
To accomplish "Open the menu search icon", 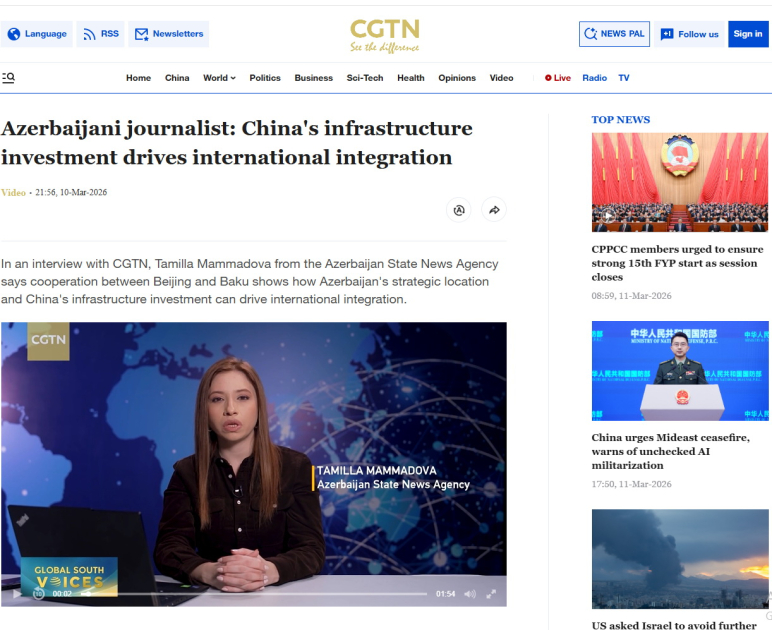I will point(8,78).
